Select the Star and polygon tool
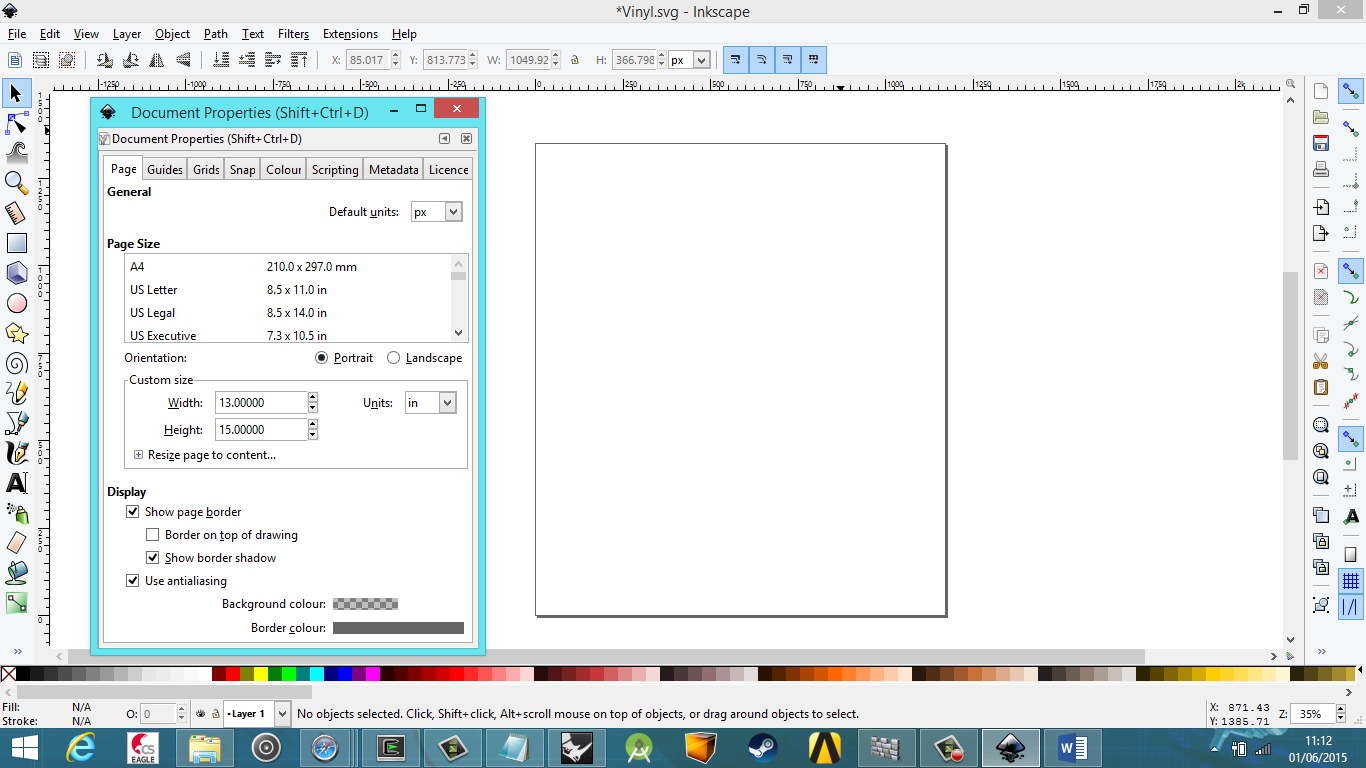The height and width of the screenshot is (768, 1366). coord(16,333)
